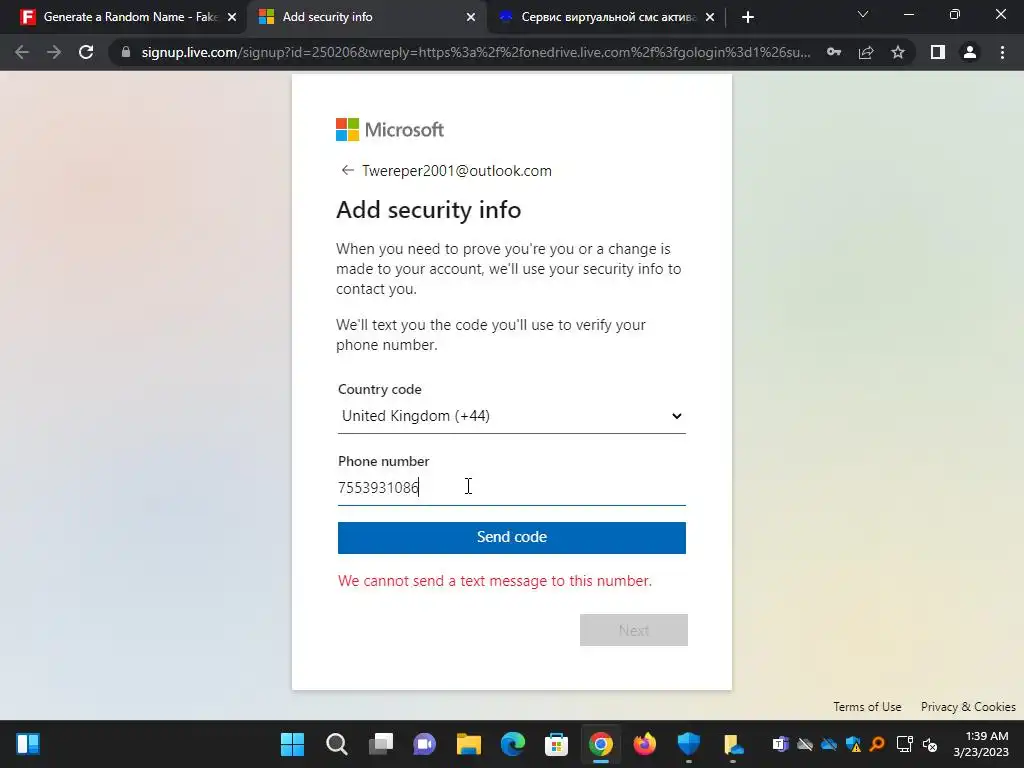The width and height of the screenshot is (1024, 768).
Task: Open File Explorer from taskbar
Action: click(468, 744)
